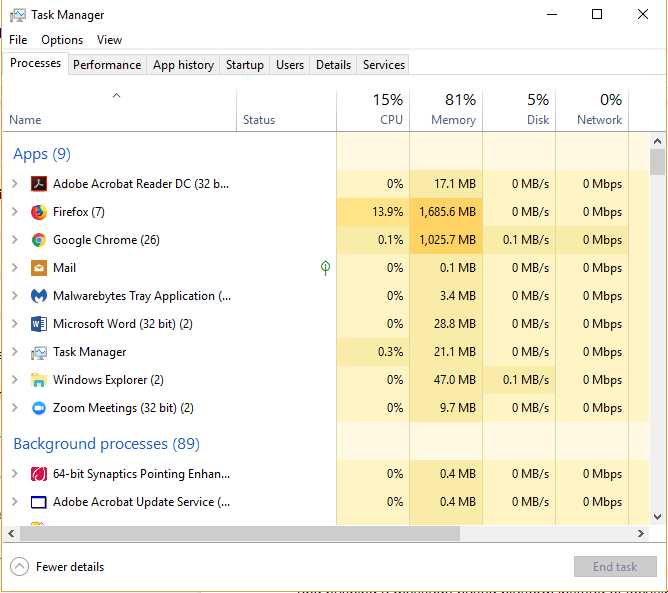668x593 pixels.
Task: Maximize the Task Manager window
Action: click(x=597, y=14)
